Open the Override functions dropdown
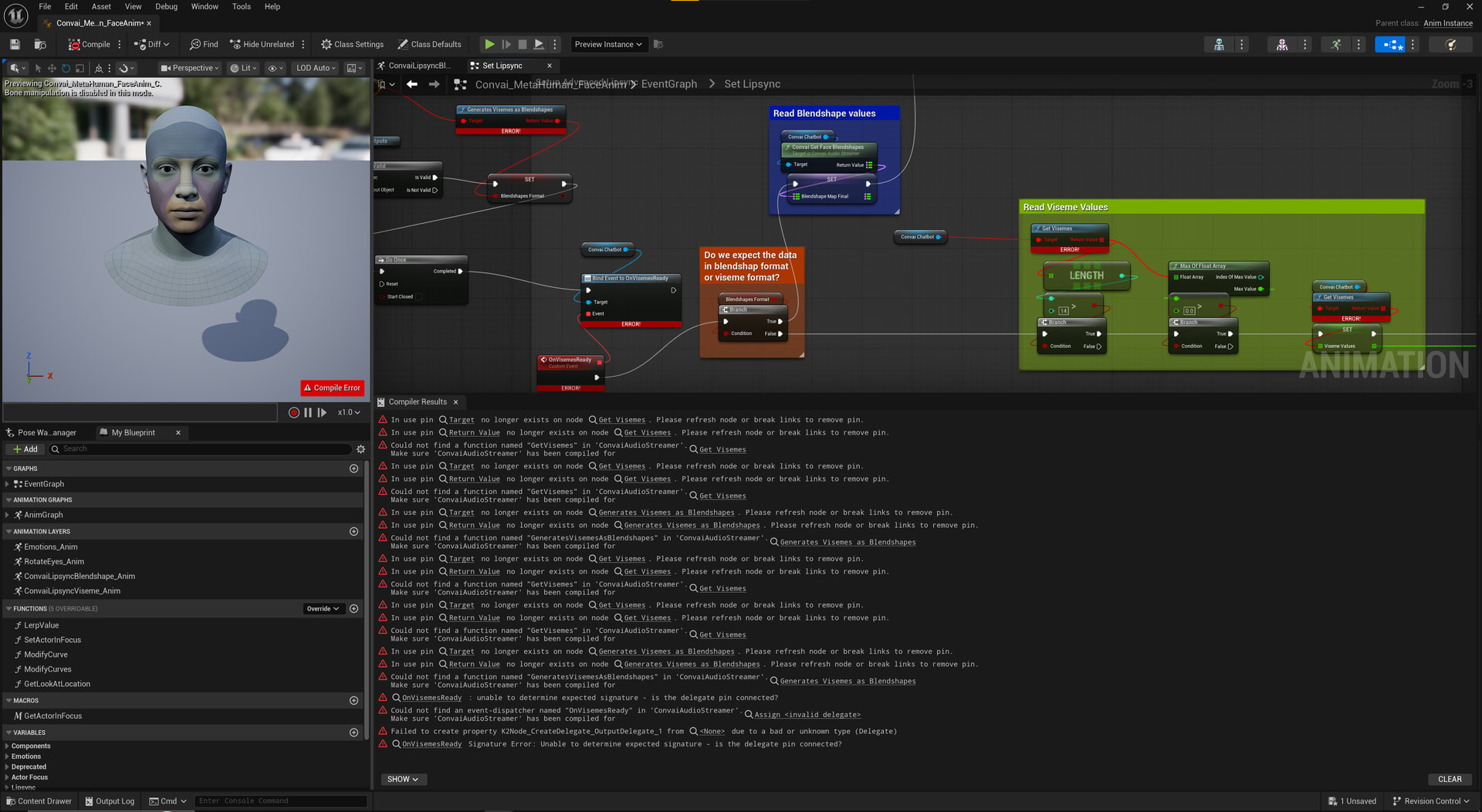Screen dimensions: 1482x812 pyautogui.click(x=323, y=609)
